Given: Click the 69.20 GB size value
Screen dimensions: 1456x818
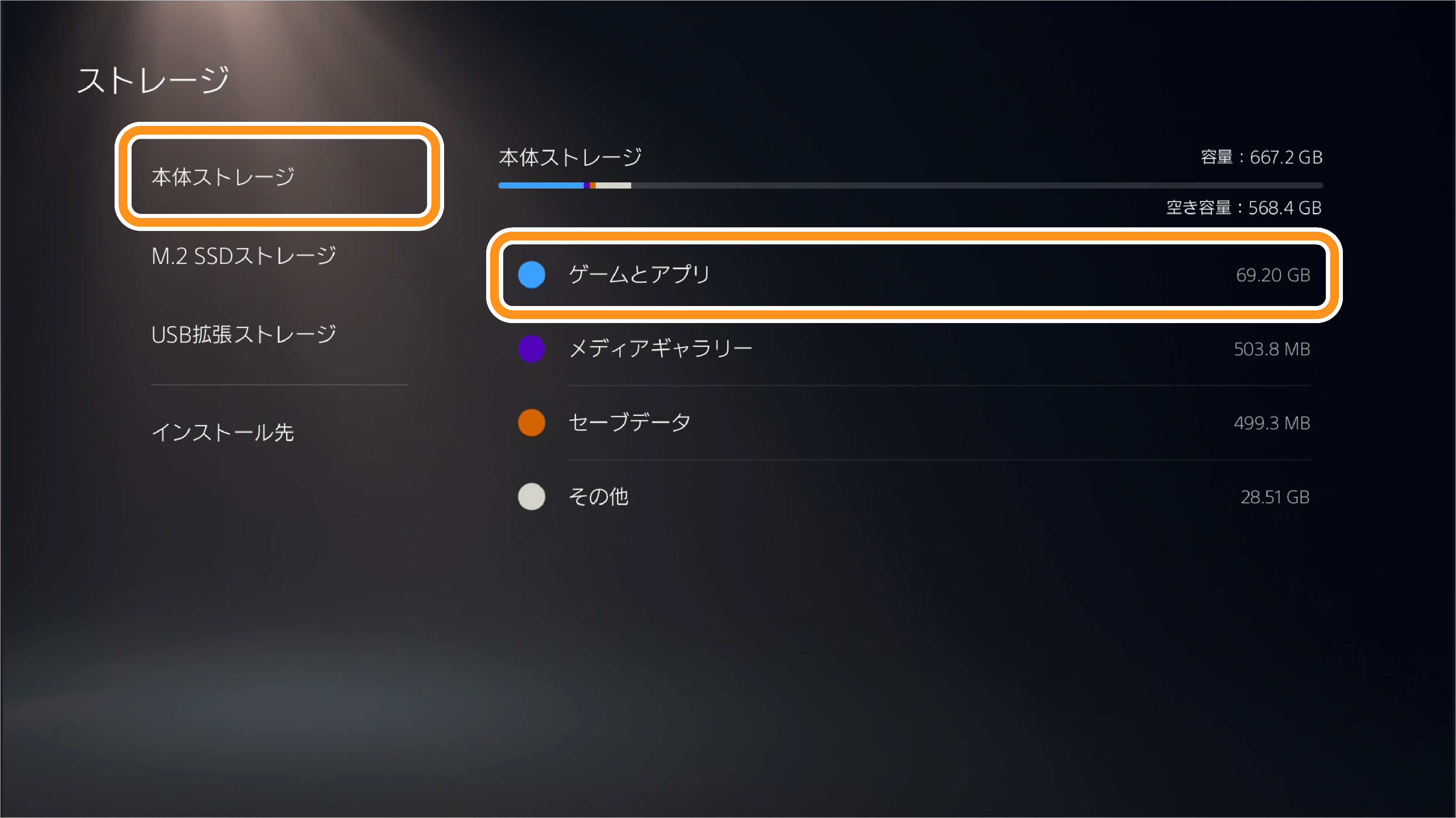Looking at the screenshot, I should pyautogui.click(x=1273, y=275).
